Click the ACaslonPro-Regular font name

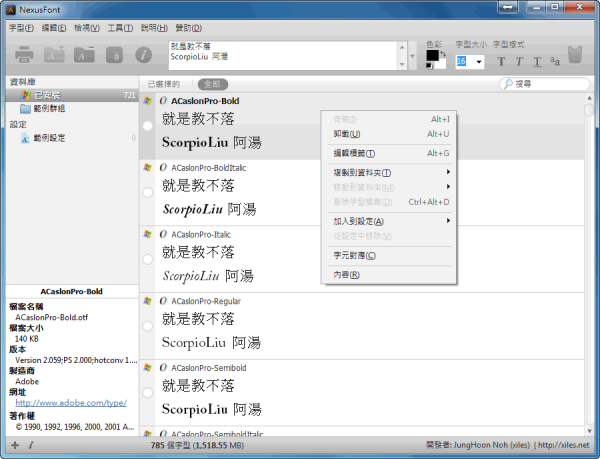tap(206, 301)
